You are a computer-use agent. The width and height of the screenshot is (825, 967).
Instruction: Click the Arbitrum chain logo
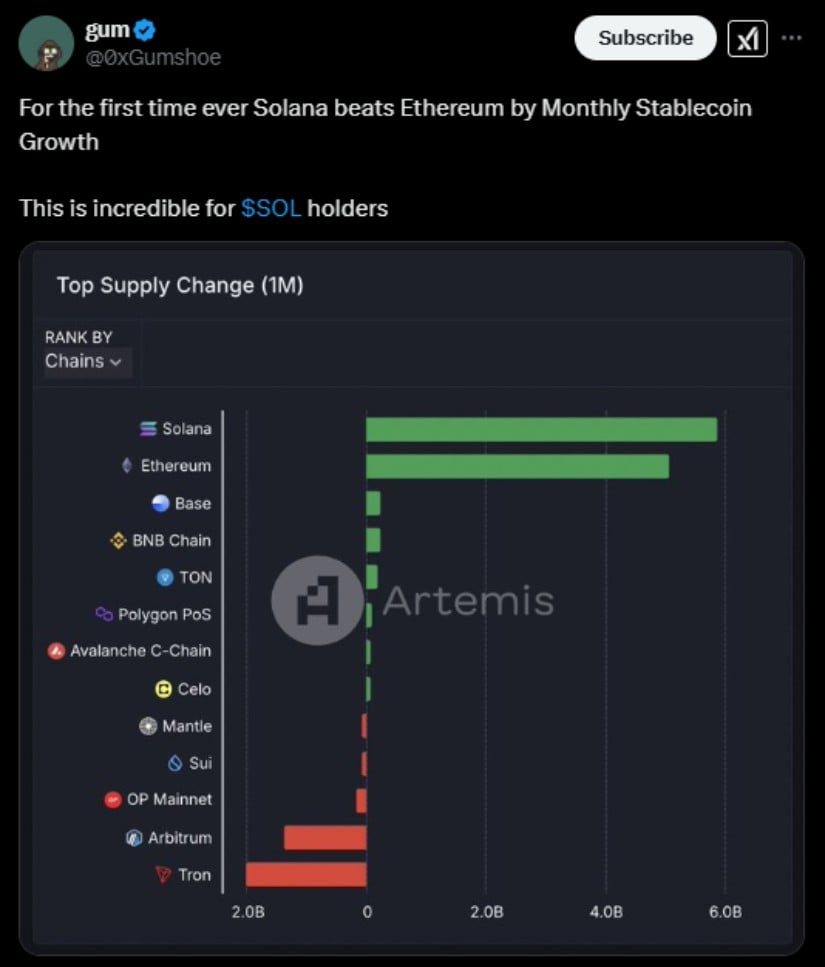(134, 838)
